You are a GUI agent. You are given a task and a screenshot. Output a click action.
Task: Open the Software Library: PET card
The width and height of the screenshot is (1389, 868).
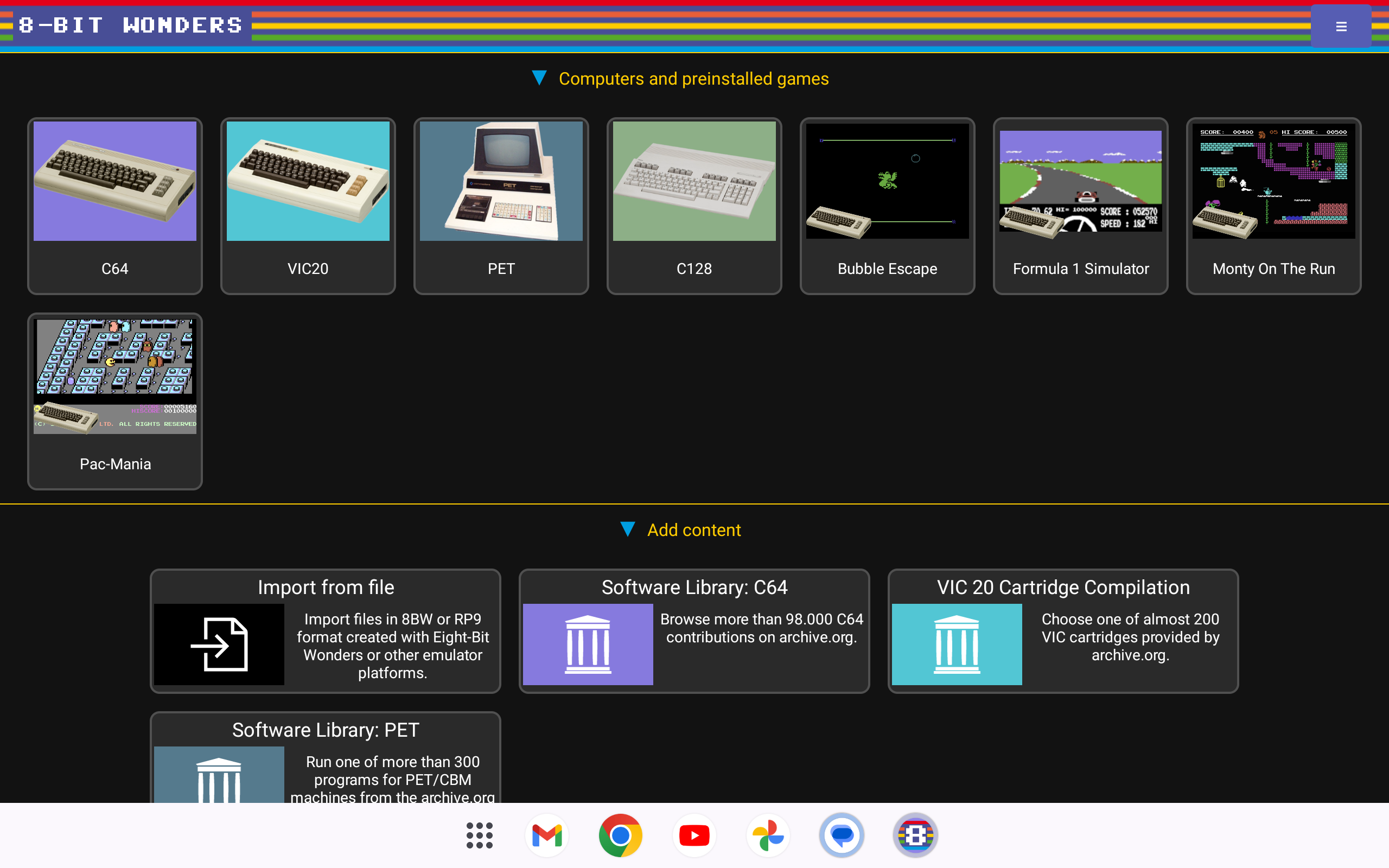click(326, 758)
